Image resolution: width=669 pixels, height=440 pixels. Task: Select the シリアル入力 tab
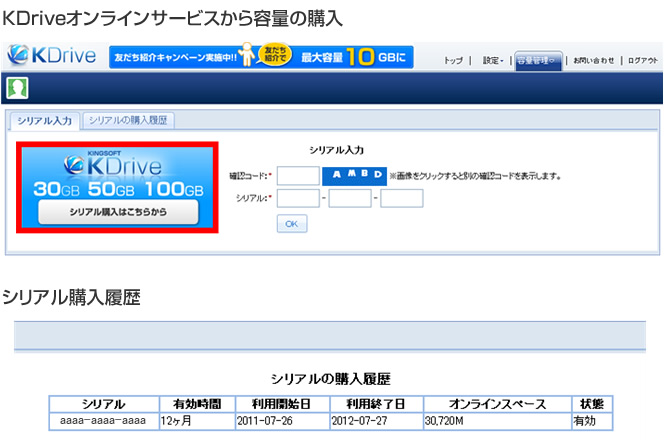[x=44, y=121]
